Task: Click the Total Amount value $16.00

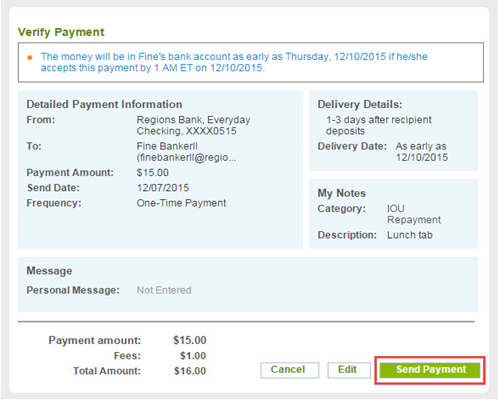Action: pyautogui.click(x=190, y=371)
